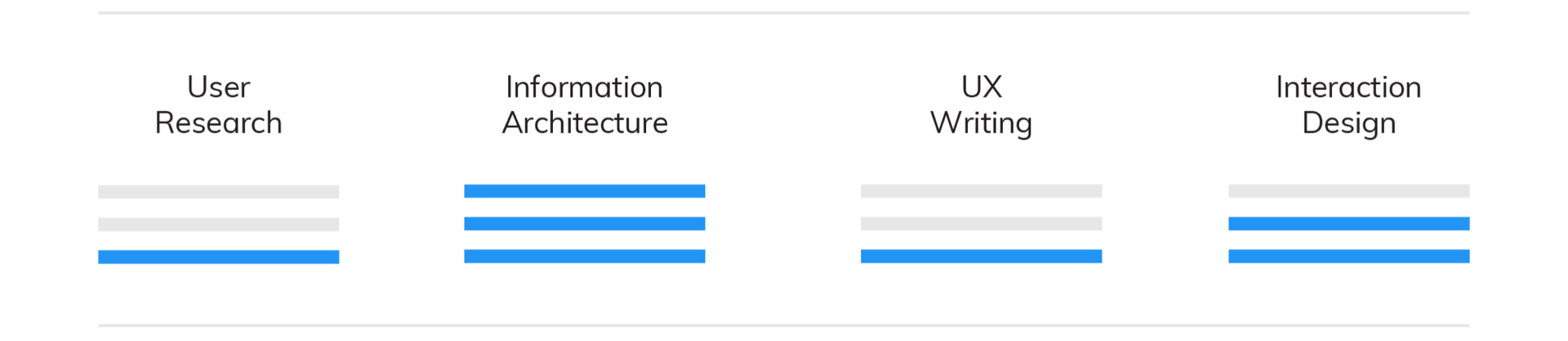The image size is (1568, 341).
Task: Click the word "Research" in the first heading
Action: tap(218, 123)
